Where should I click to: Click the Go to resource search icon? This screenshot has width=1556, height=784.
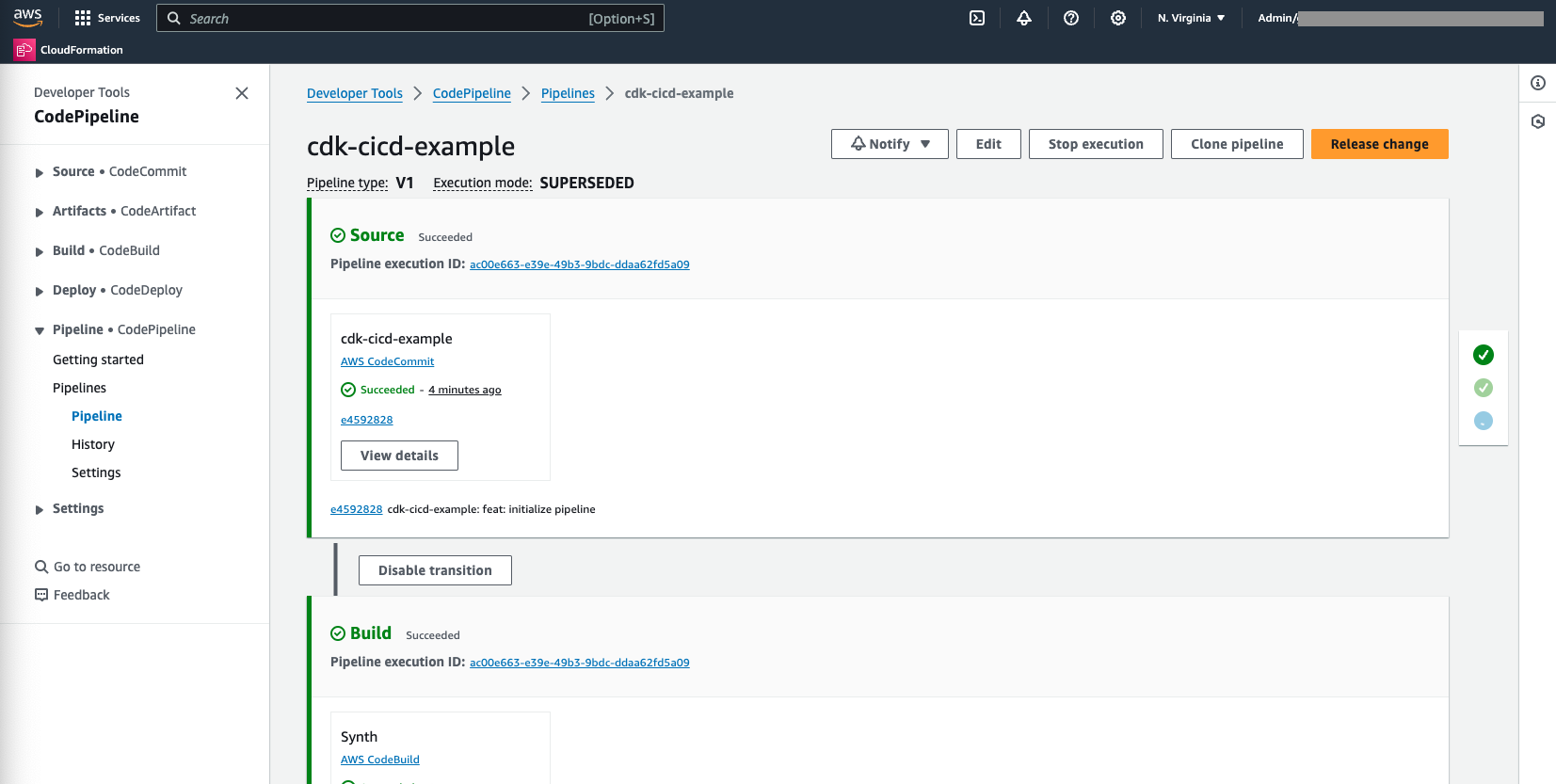pyautogui.click(x=41, y=567)
